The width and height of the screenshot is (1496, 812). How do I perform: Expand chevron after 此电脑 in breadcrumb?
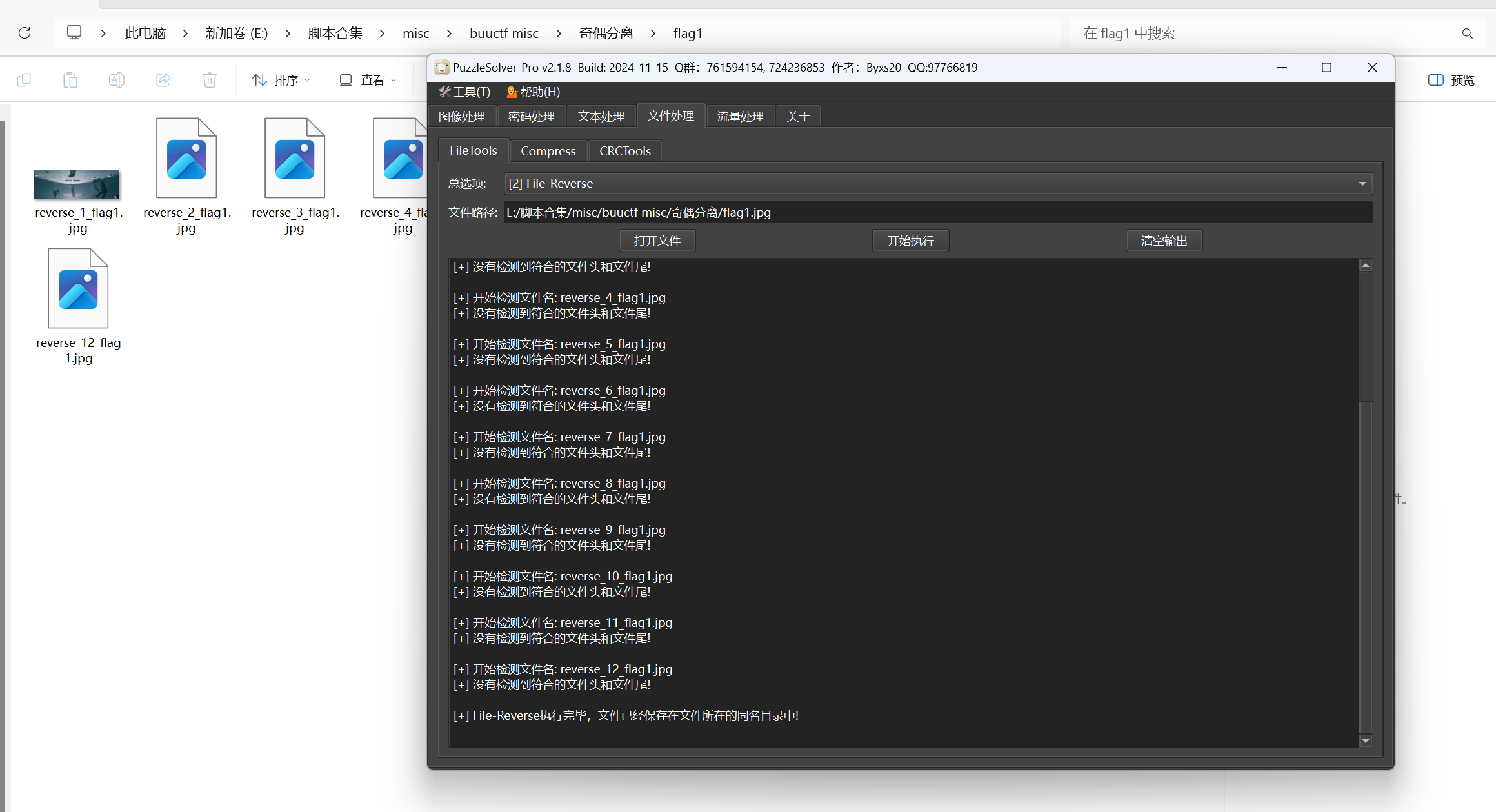click(x=185, y=34)
